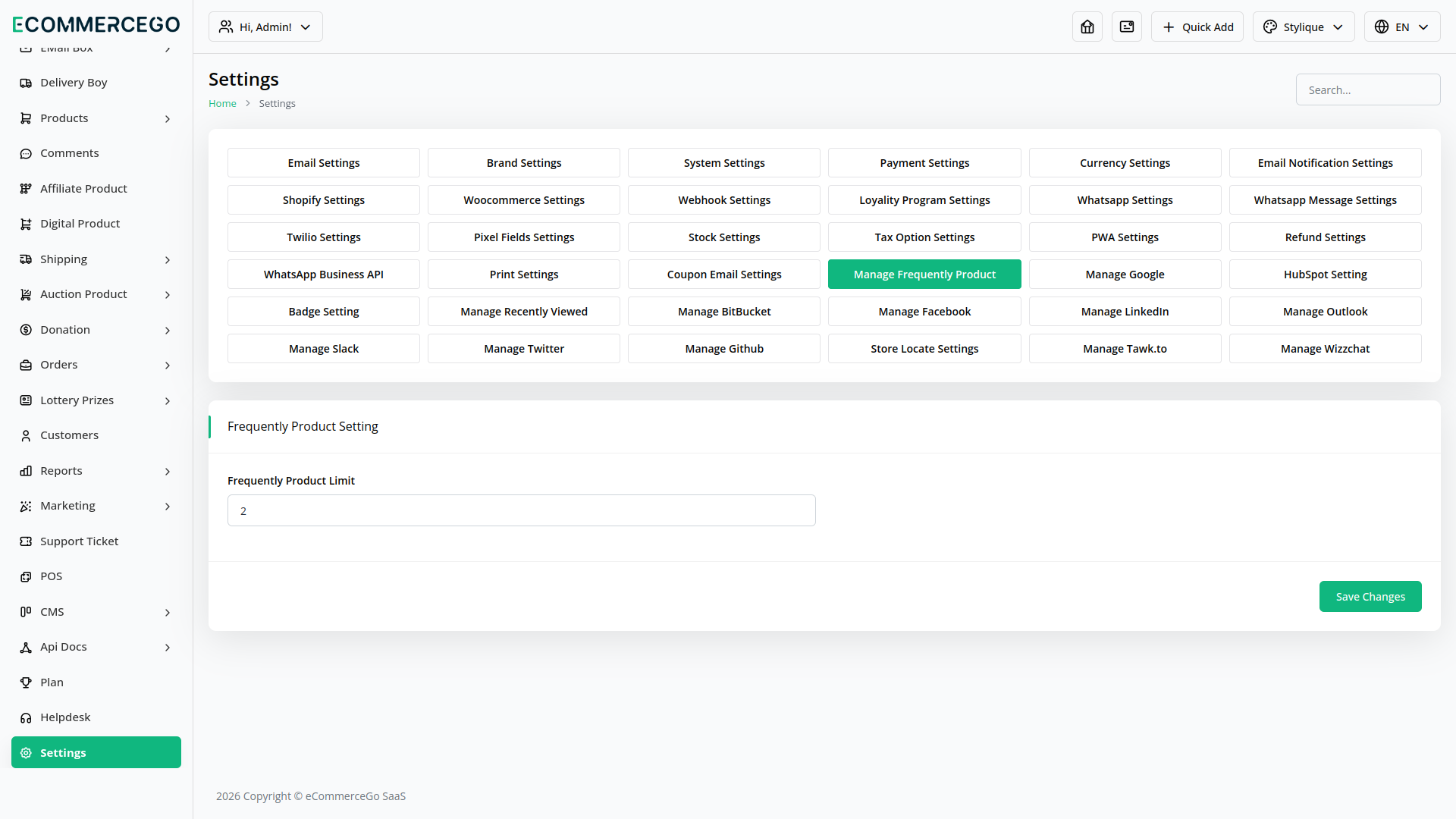Viewport: 1456px width, 819px height.
Task: Open the Store Locate Settings tab
Action: [x=924, y=349]
